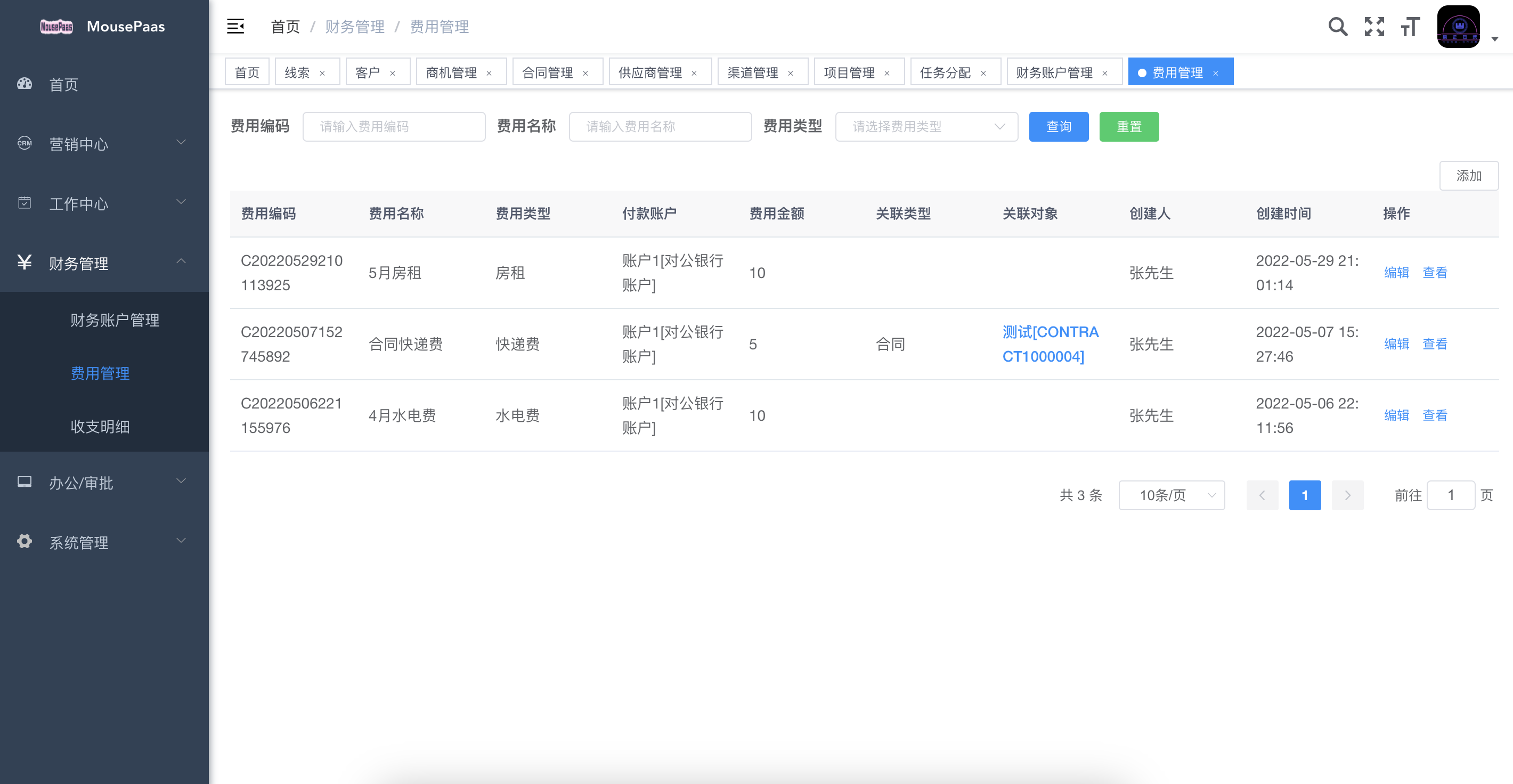Click the 费用金额 column header
Viewport: 1513px width, 784px height.
point(776,213)
